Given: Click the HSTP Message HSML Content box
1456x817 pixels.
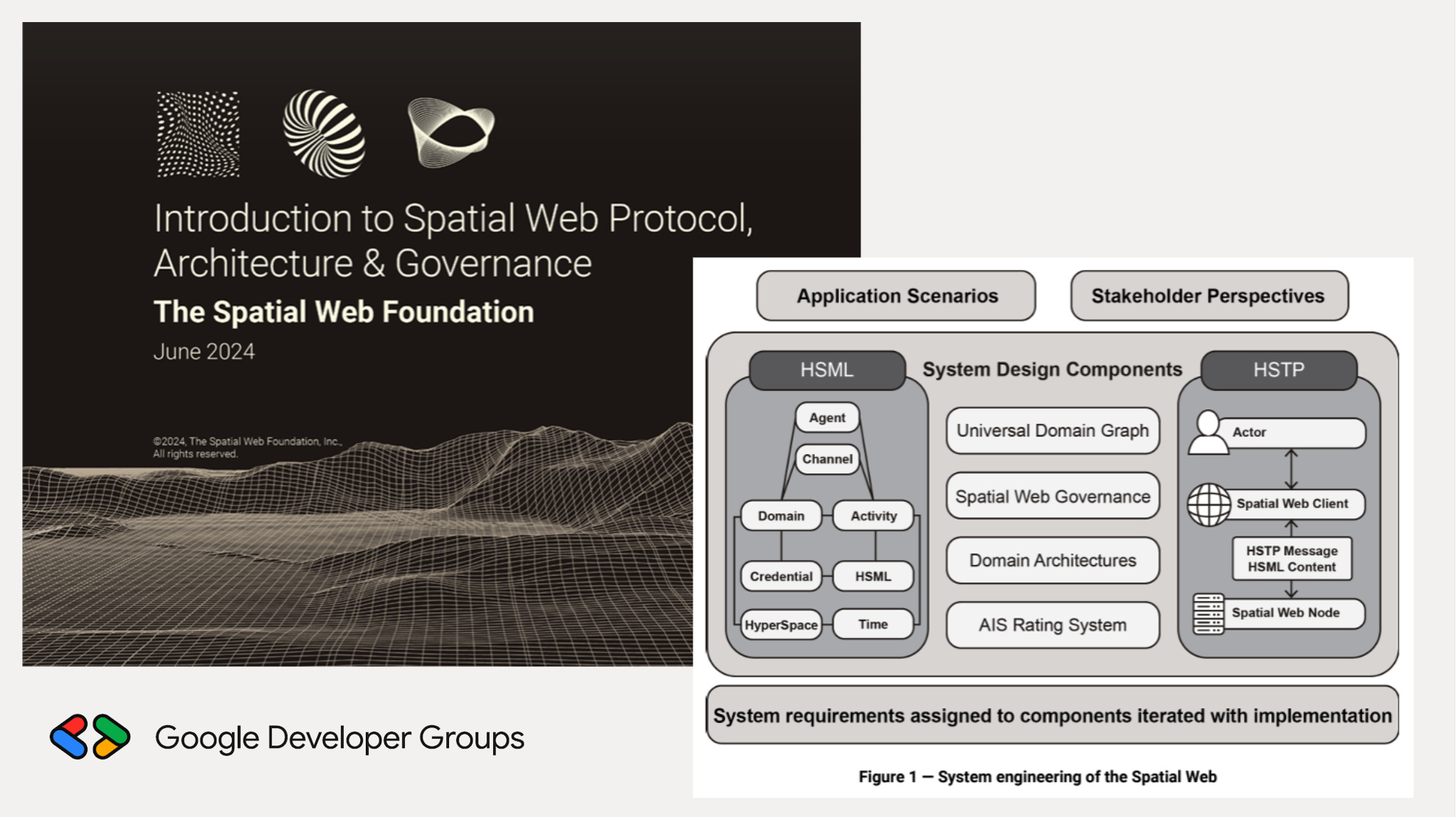Looking at the screenshot, I should pos(1291,559).
